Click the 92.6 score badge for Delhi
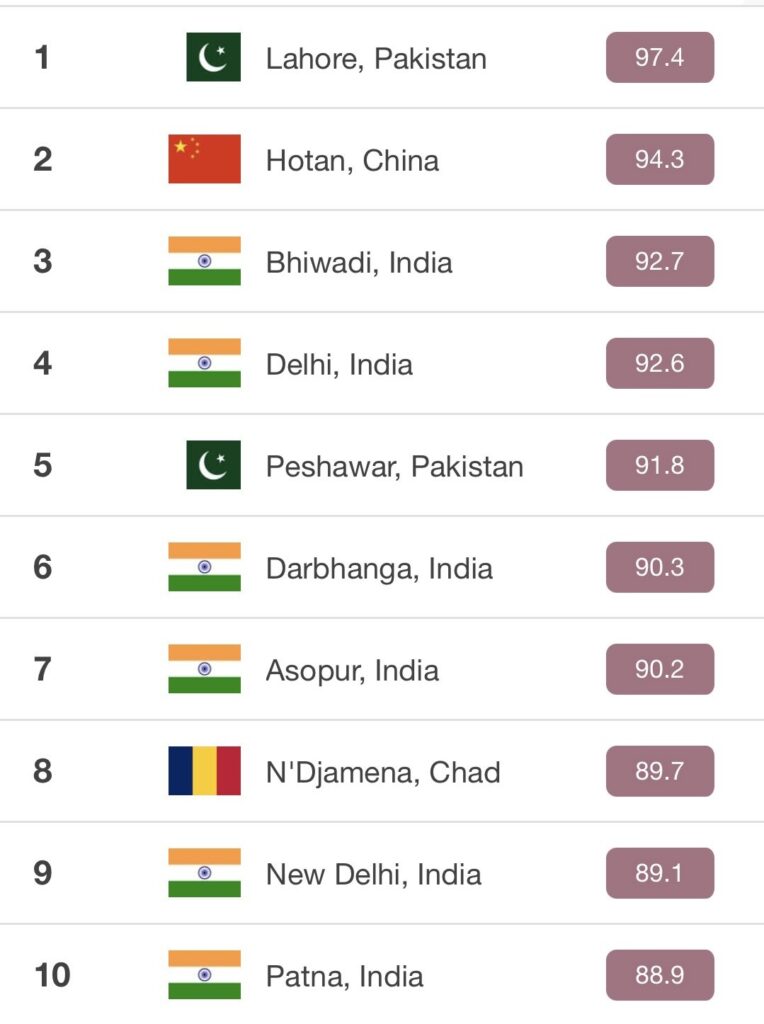This screenshot has width=764, height=1024. (660, 363)
